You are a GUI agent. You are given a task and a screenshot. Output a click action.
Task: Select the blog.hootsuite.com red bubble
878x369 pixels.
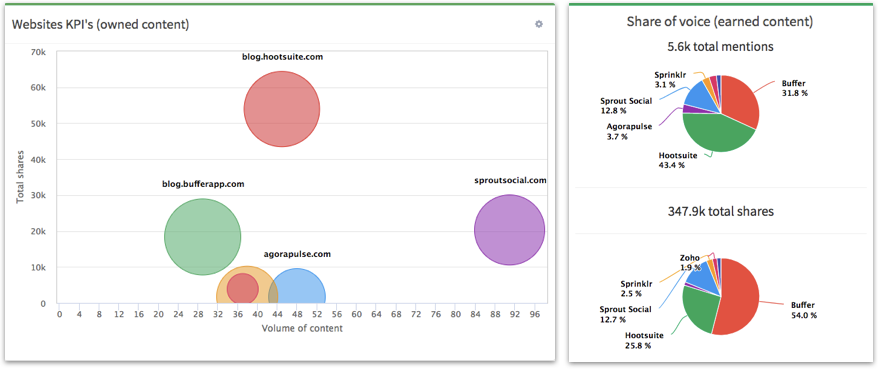(282, 109)
